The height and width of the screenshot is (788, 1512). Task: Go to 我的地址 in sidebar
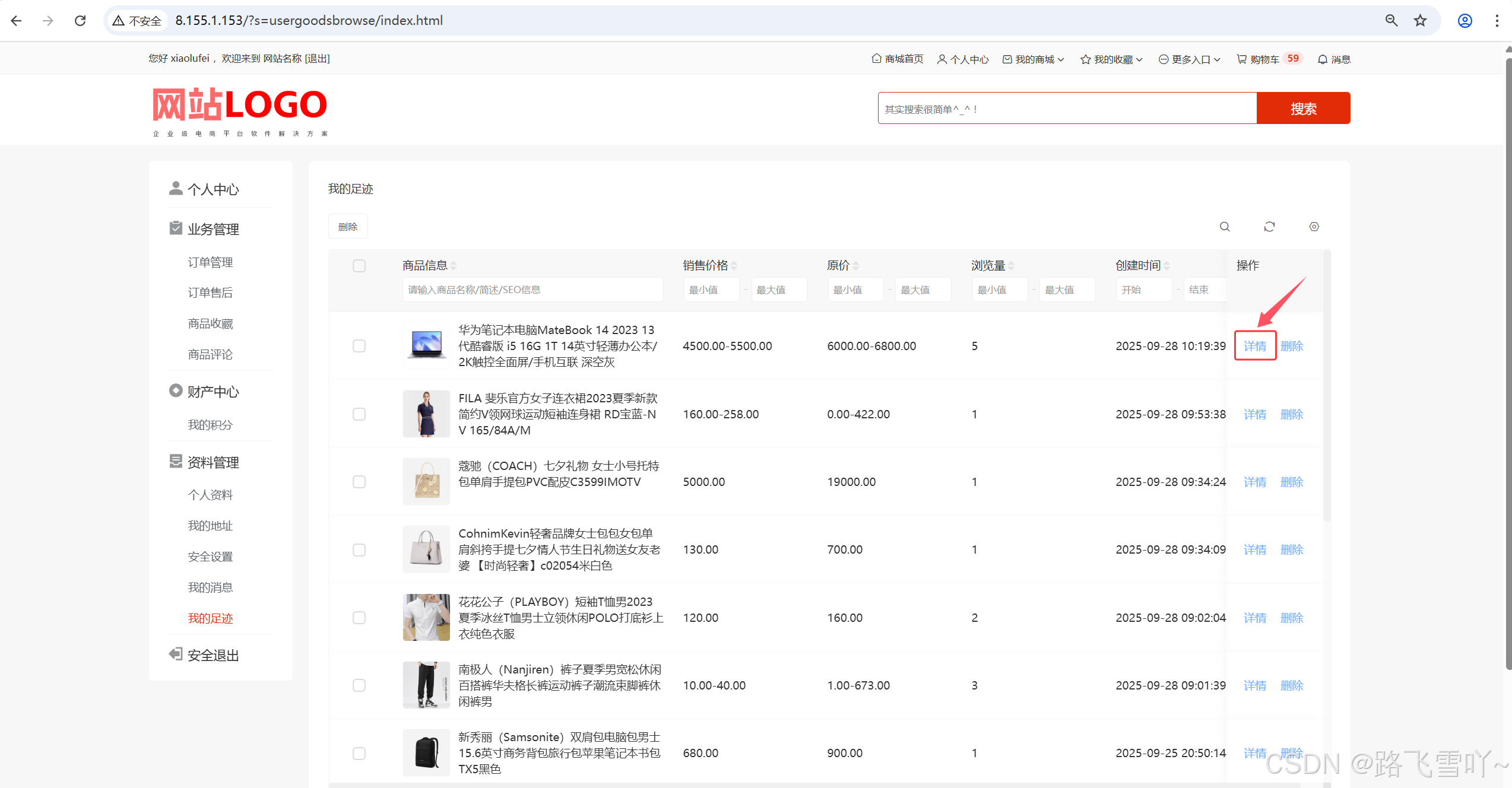[x=210, y=526]
